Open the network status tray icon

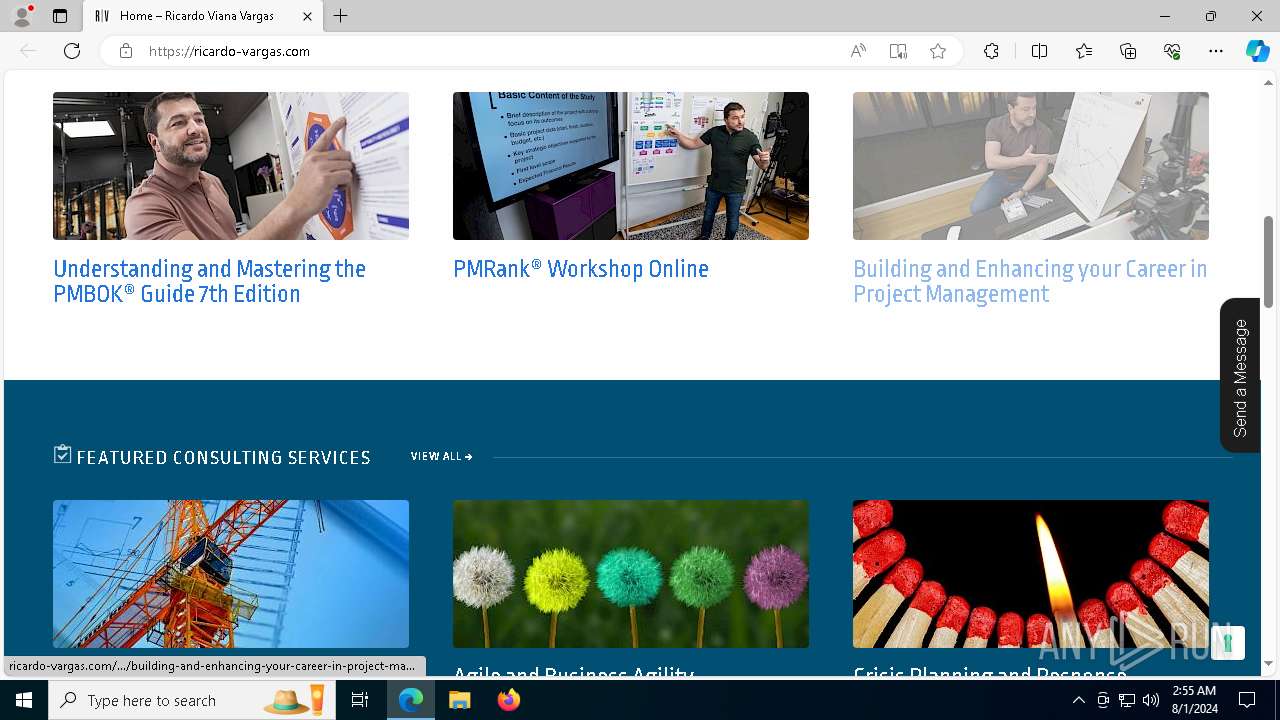pyautogui.click(x=1127, y=700)
